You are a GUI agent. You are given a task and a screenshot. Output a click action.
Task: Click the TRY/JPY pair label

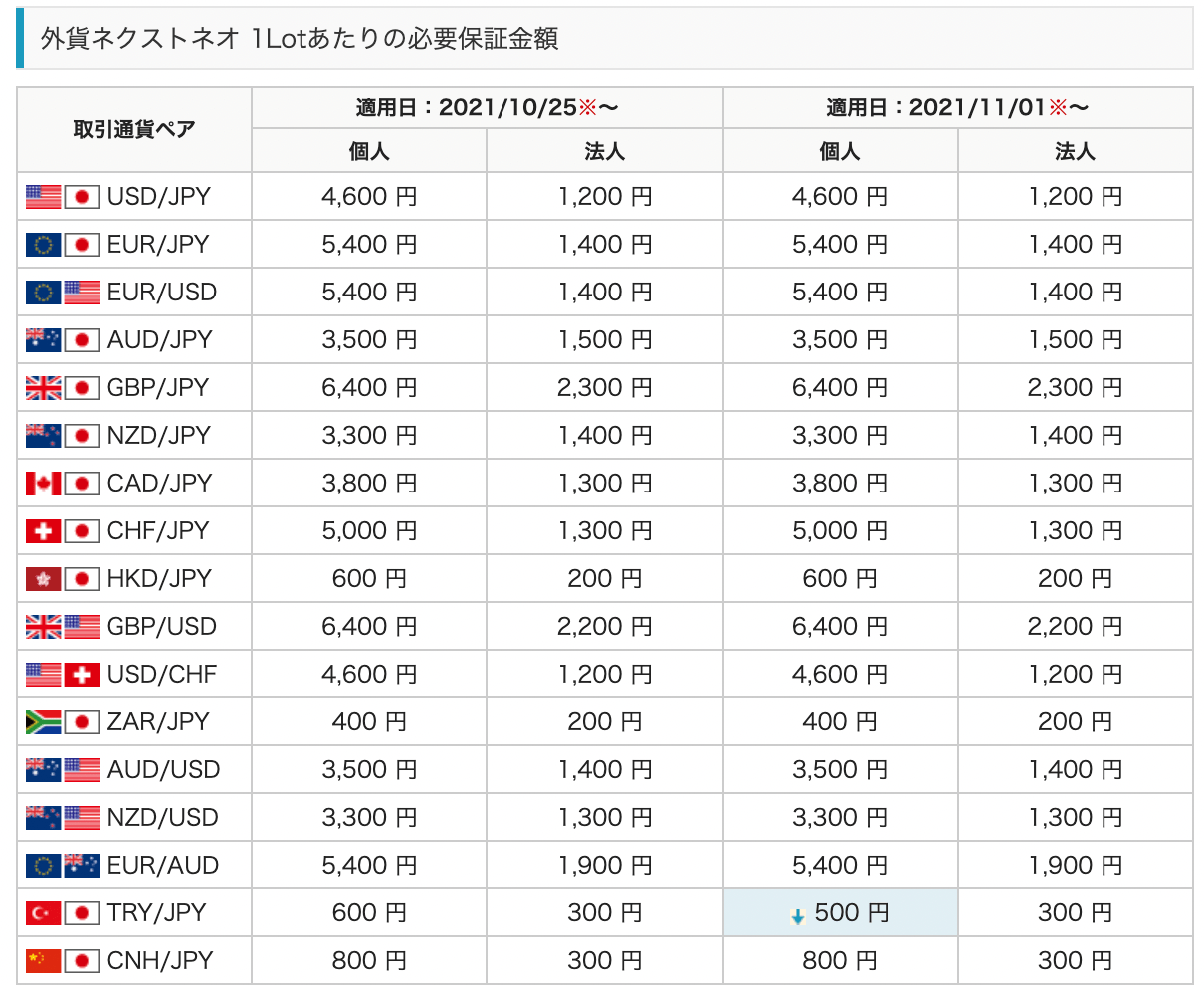[x=157, y=913]
